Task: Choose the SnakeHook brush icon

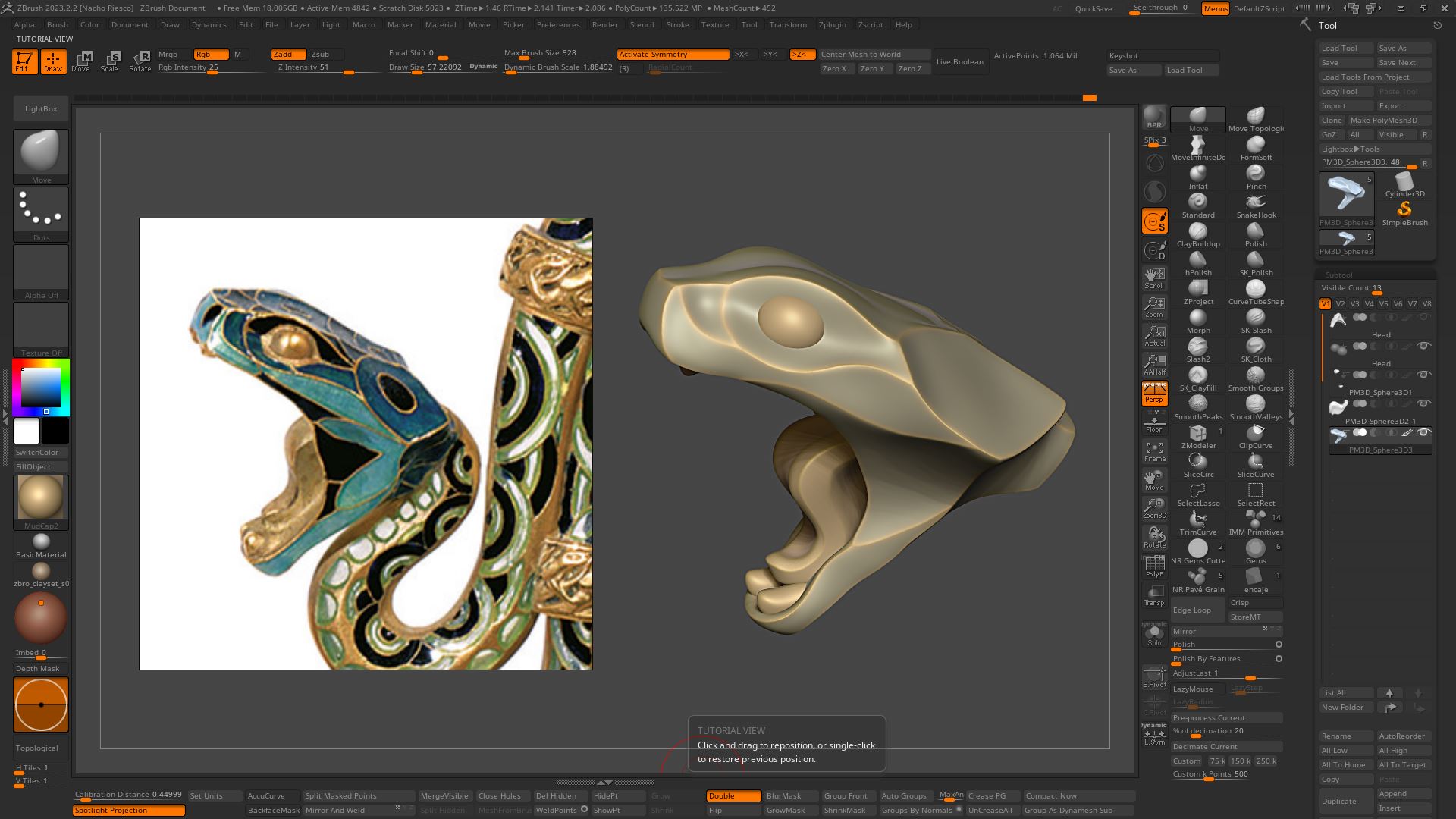Action: (x=1256, y=206)
